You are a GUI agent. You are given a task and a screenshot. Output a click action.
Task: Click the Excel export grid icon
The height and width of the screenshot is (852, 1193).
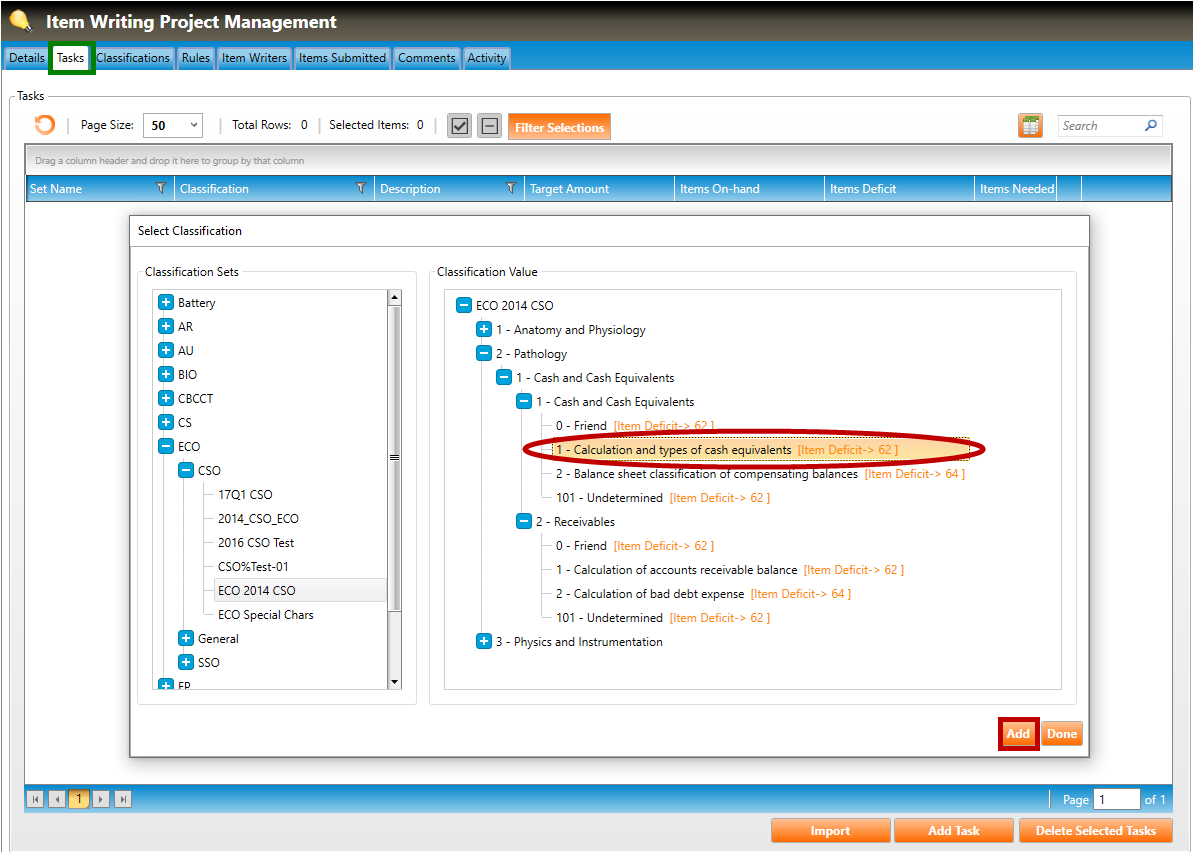tap(1030, 125)
